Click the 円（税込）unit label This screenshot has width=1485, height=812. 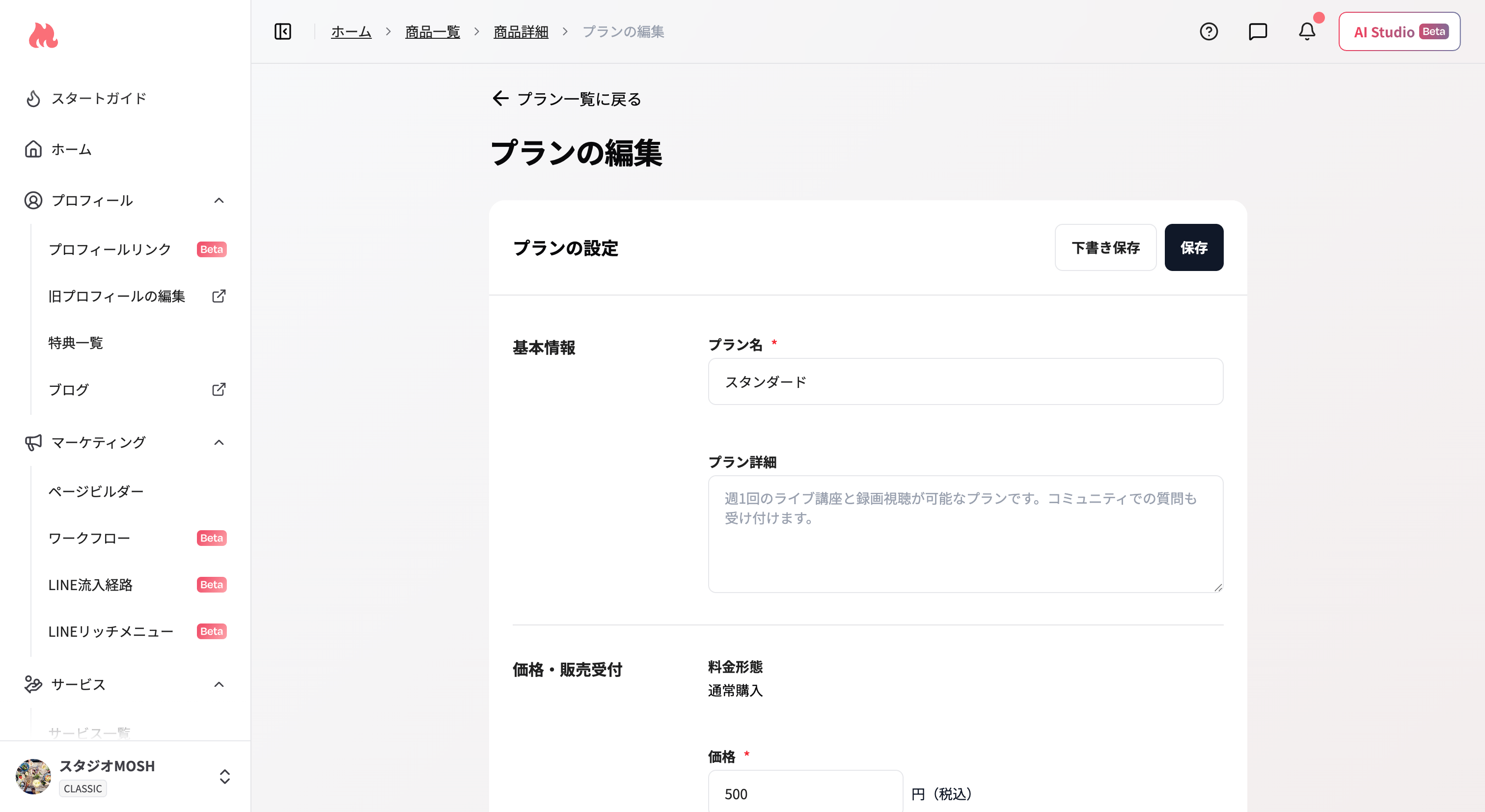pyautogui.click(x=942, y=794)
